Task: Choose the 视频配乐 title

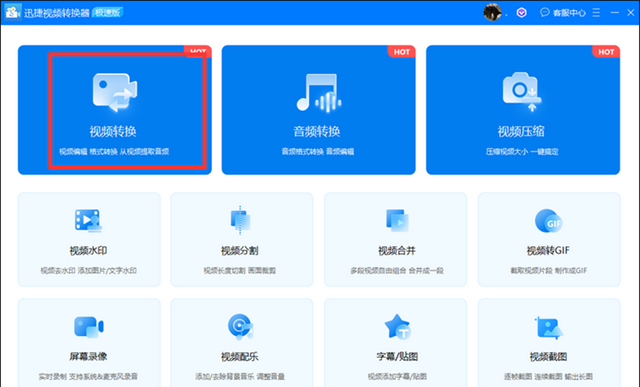Action: (240, 356)
